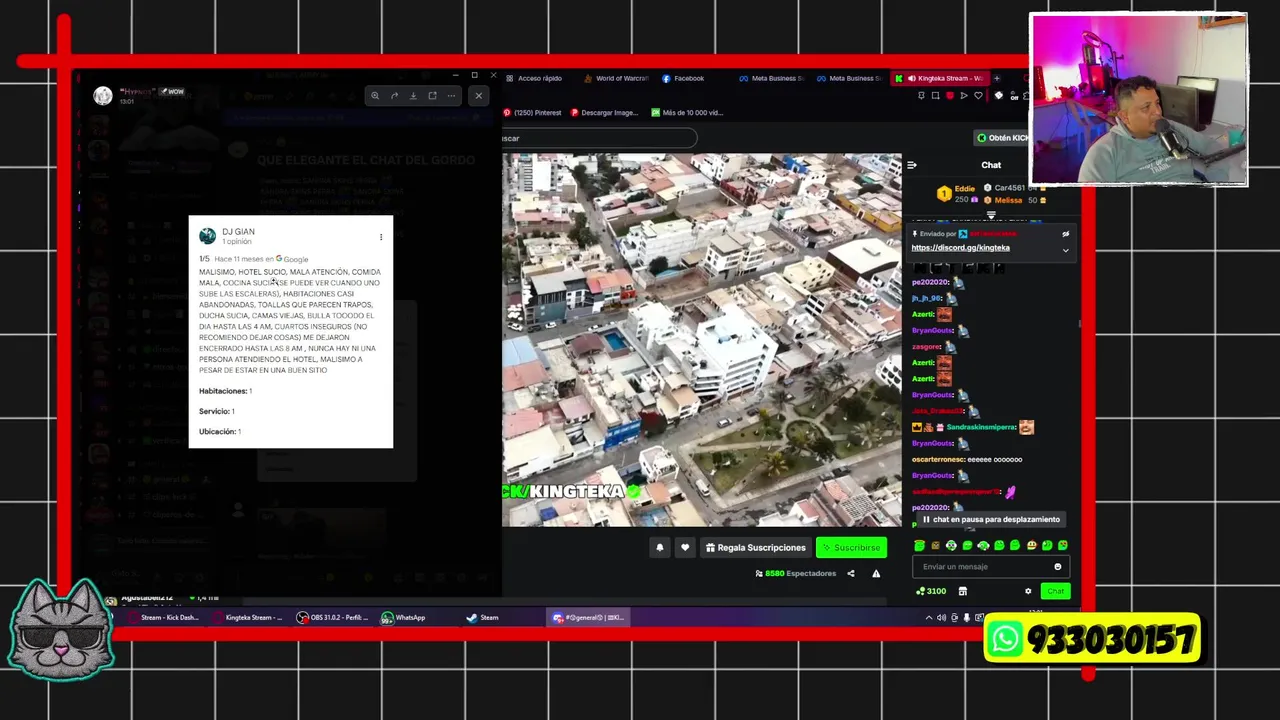The image size is (1280, 720).
Task: Open Steam from the taskbar
Action: (x=483, y=618)
